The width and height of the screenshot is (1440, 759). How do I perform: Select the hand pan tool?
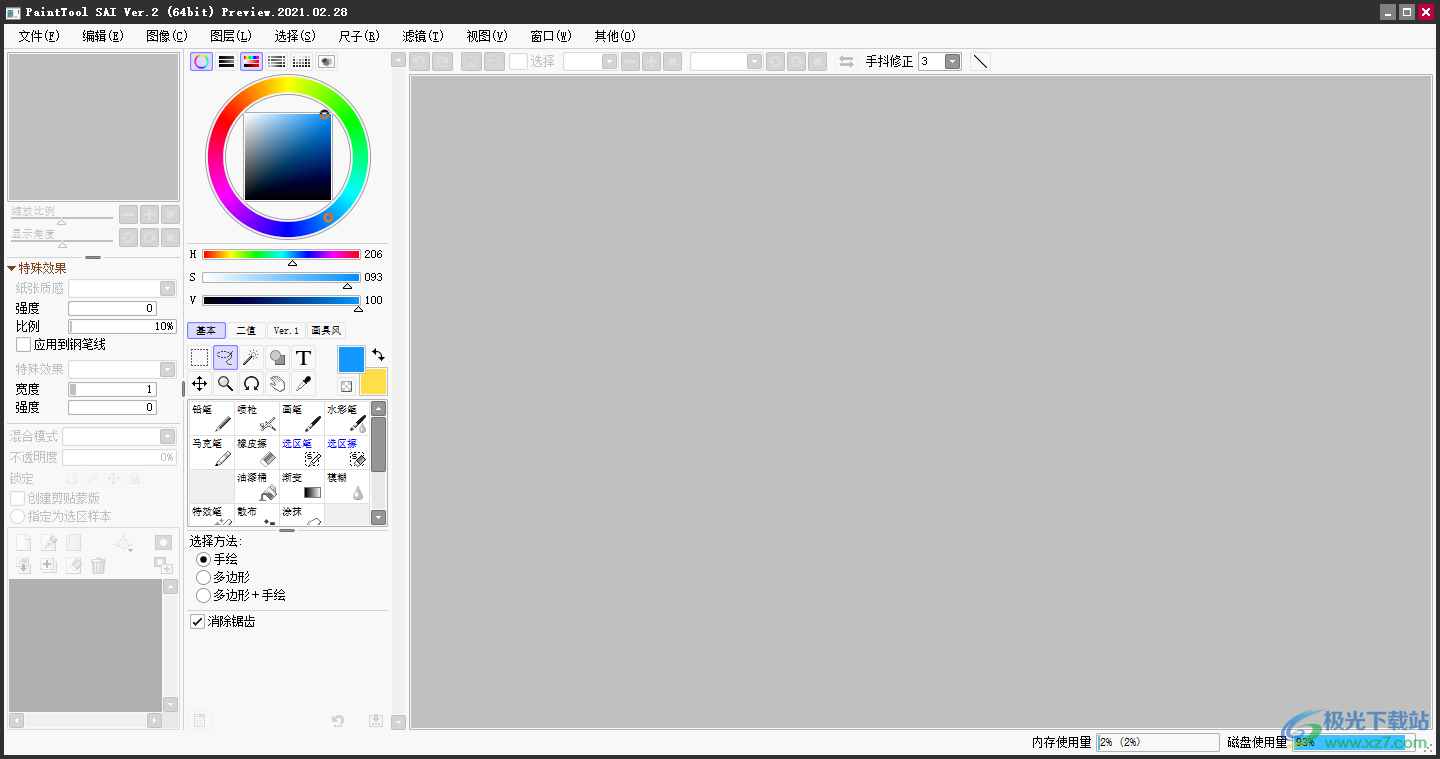point(278,383)
